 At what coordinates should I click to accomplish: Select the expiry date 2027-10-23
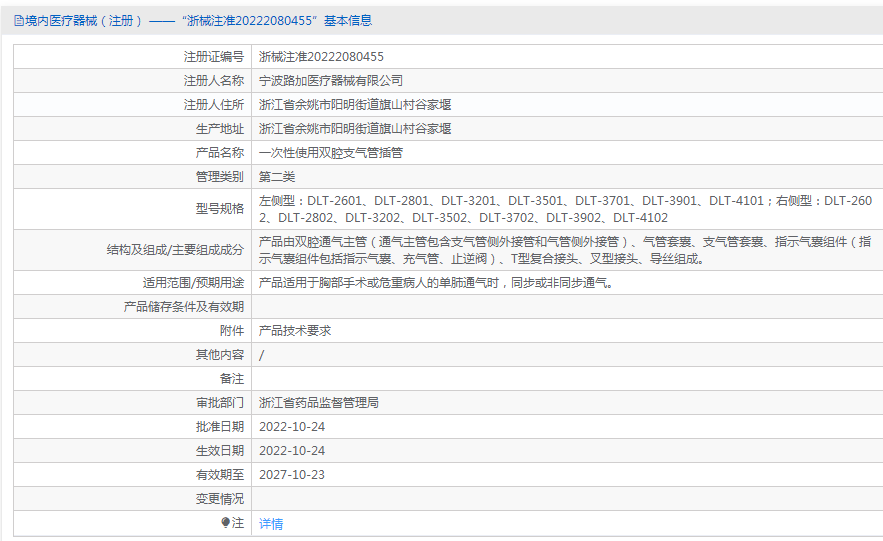coord(292,475)
